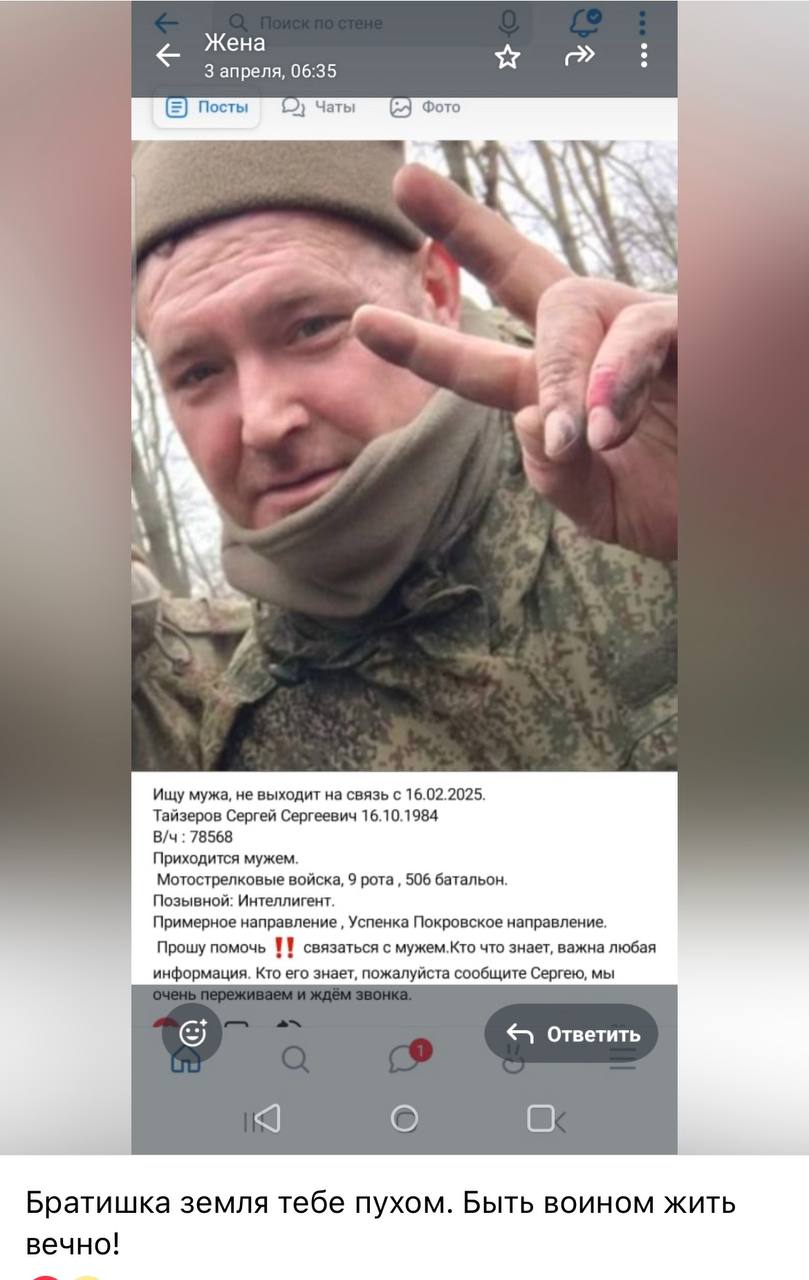Tap Android home circle button

[x=404, y=1118]
